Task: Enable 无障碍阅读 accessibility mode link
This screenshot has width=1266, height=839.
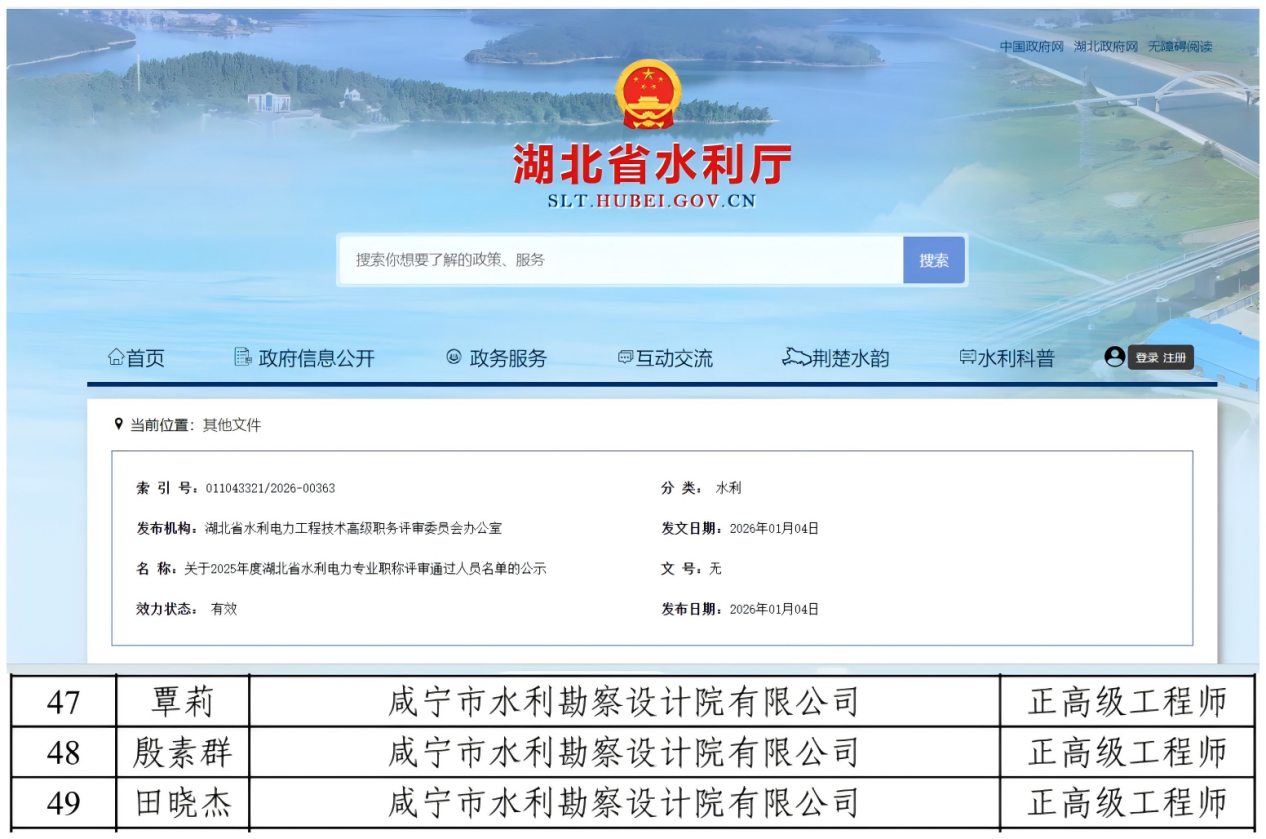Action: (1180, 47)
